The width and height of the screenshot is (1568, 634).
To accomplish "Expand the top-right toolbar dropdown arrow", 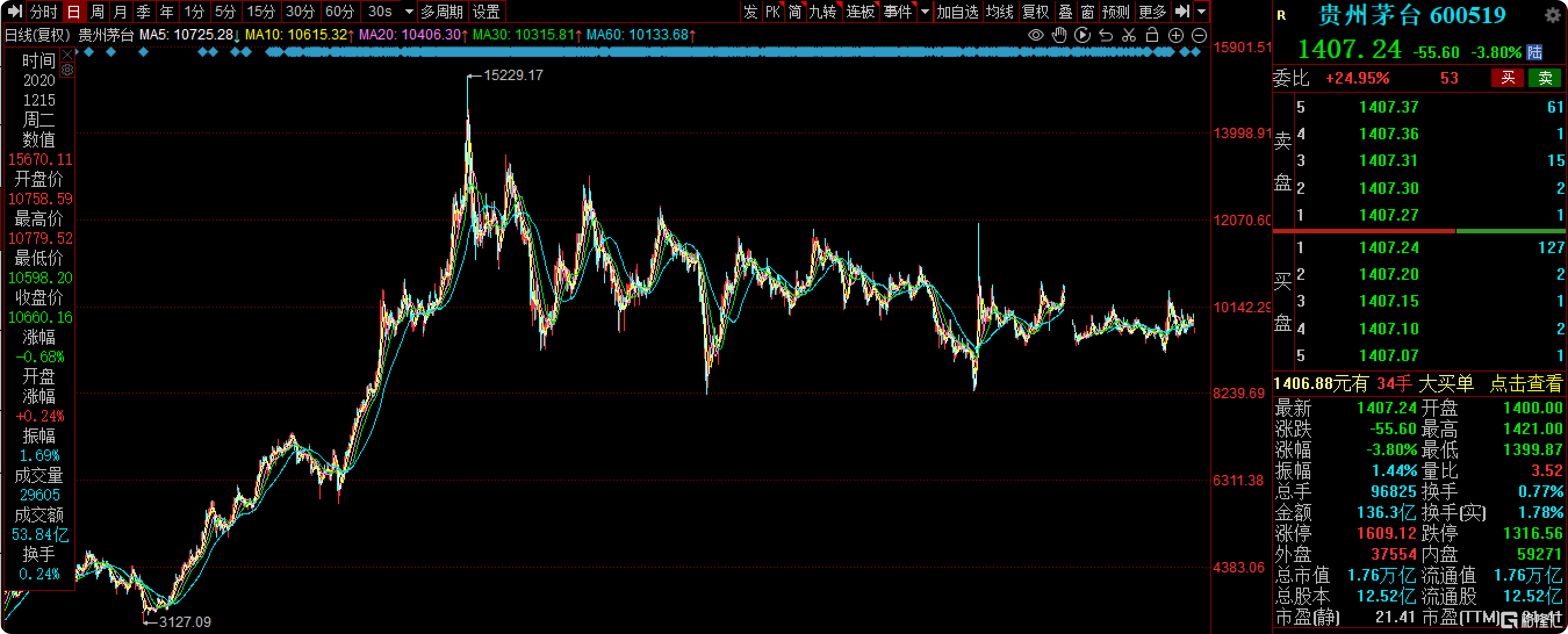I will (x=1201, y=11).
